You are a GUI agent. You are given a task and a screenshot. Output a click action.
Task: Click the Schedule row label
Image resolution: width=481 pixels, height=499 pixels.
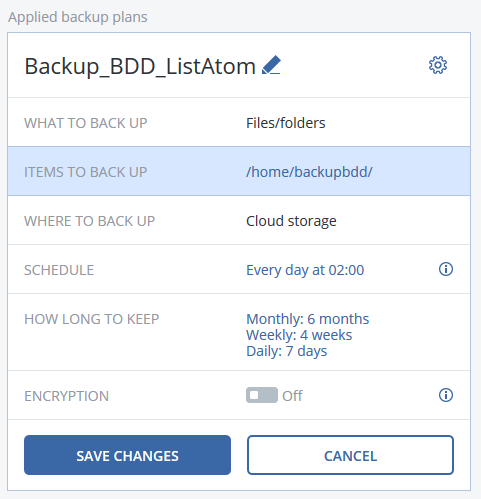tap(59, 270)
